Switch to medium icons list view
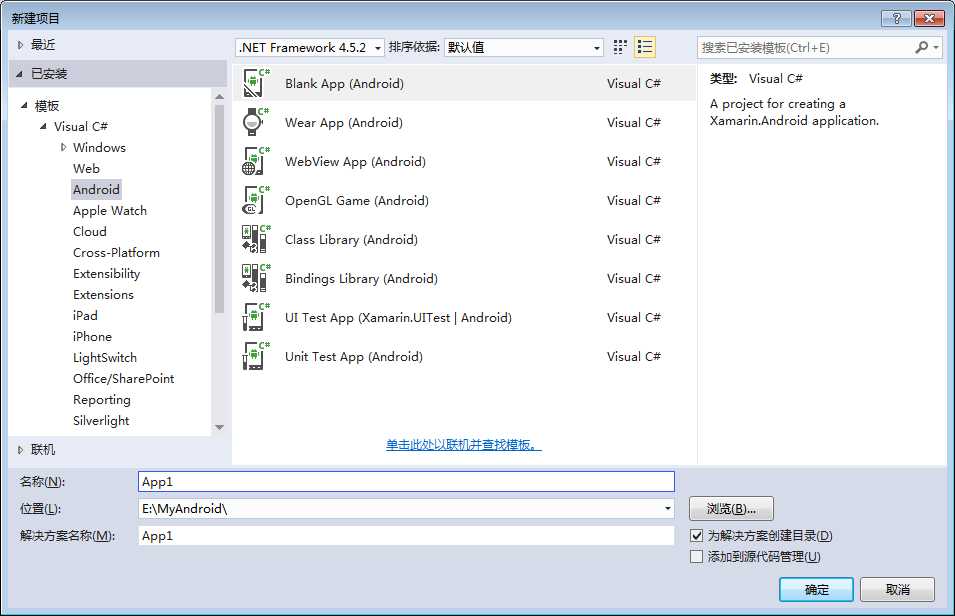Viewport: 955px width, 616px height. coord(644,48)
